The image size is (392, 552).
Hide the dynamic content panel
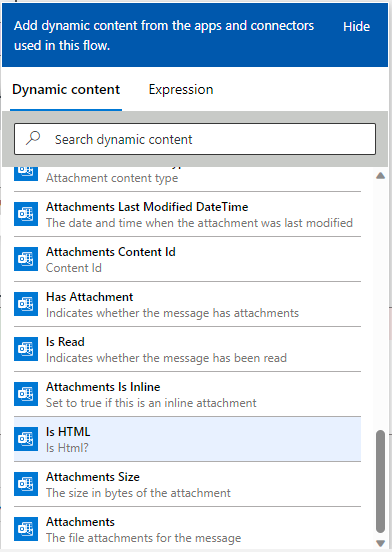(x=356, y=27)
